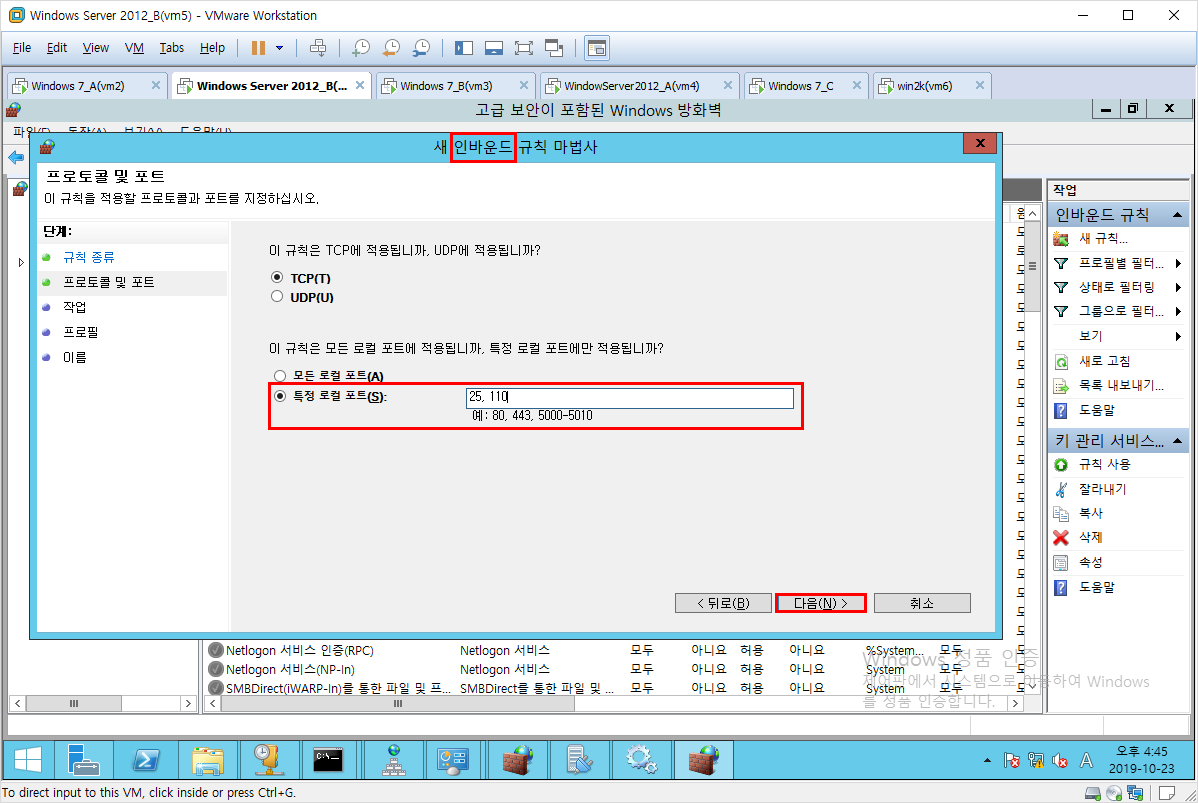Switch to Windows 7_B(vm3) tab
Viewport: 1198px width, 803px height.
point(448,86)
